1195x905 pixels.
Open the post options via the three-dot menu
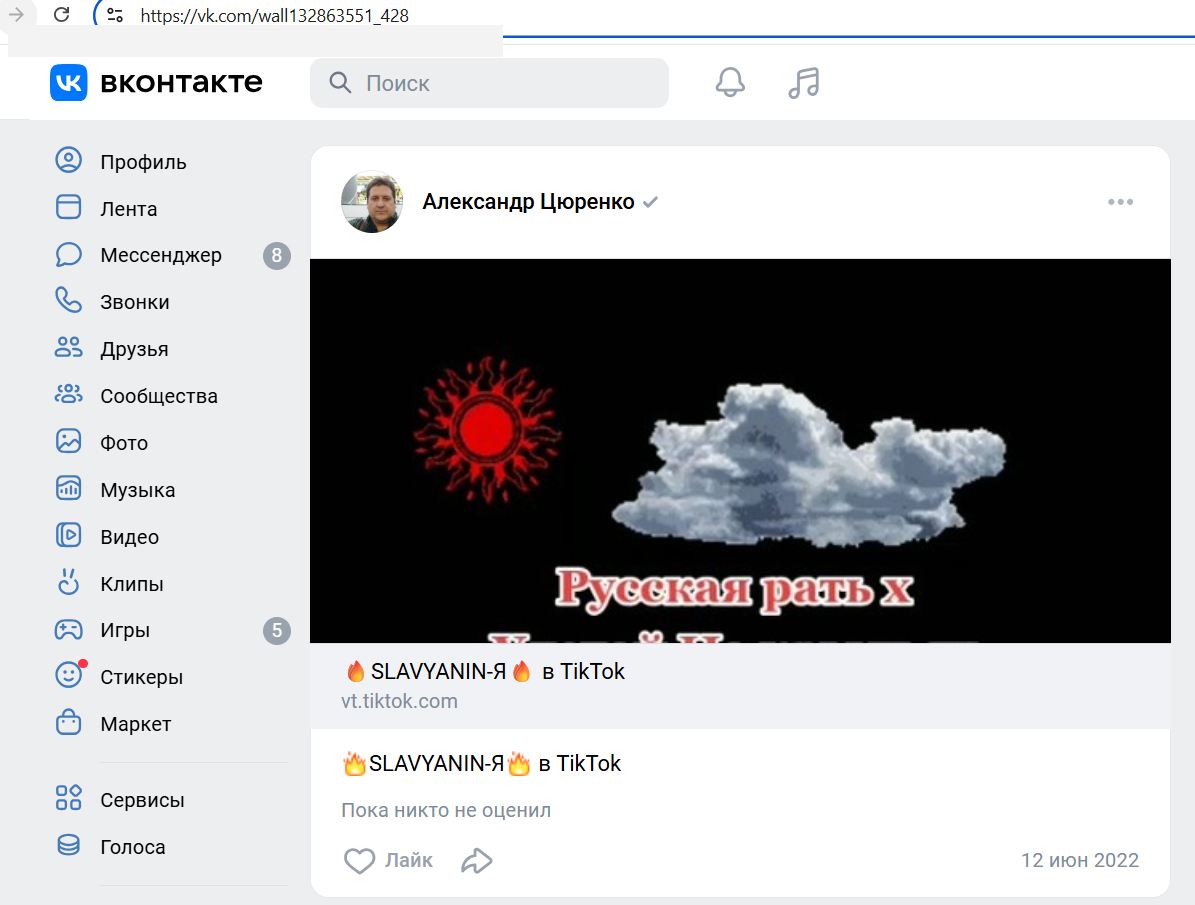click(x=1120, y=201)
